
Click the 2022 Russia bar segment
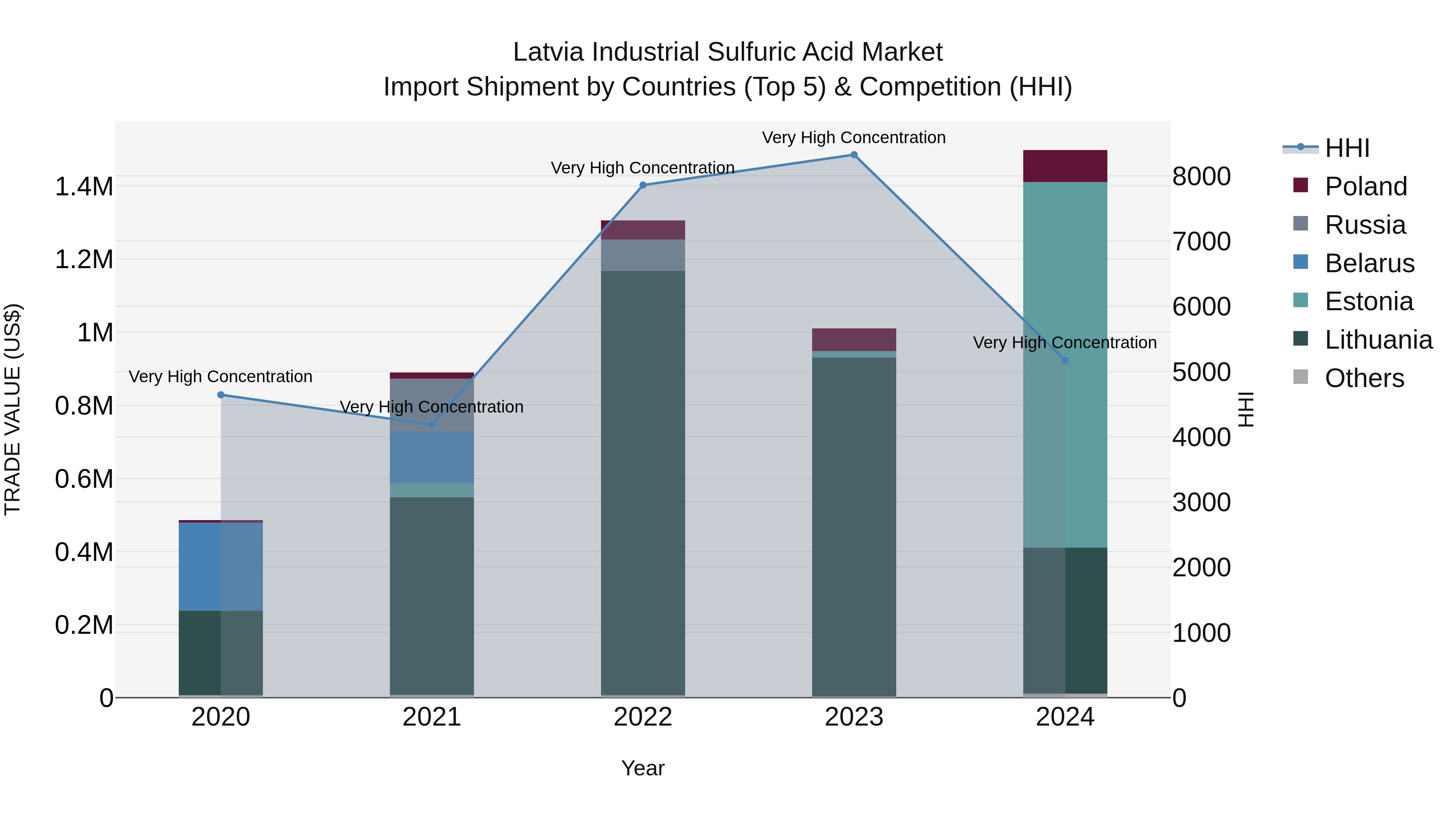pyautogui.click(x=643, y=256)
